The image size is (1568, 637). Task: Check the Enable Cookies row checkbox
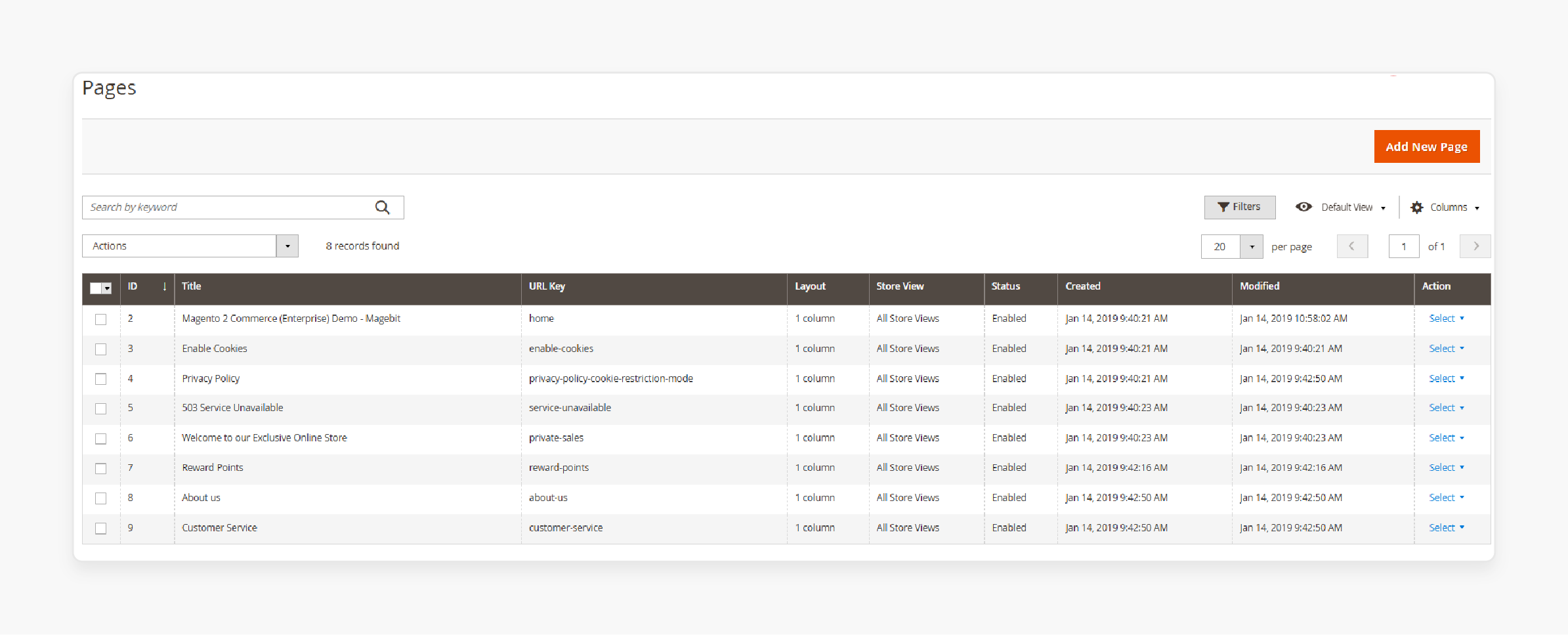[100, 349]
